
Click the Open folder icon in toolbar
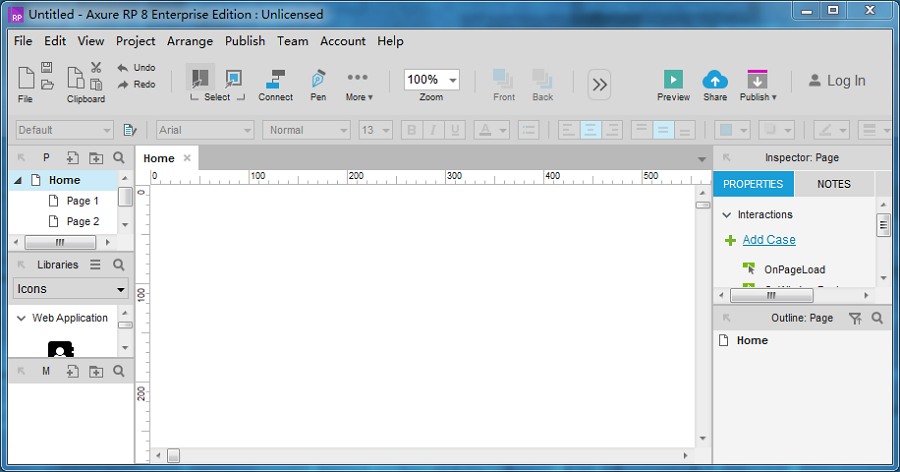(x=47, y=84)
